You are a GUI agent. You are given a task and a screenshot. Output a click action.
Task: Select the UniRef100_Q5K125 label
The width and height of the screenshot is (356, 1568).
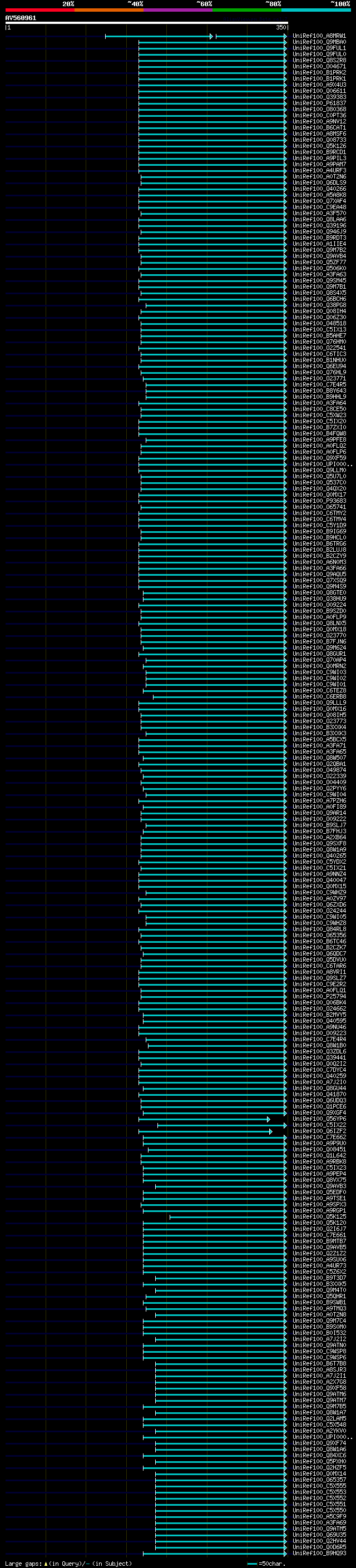click(319, 1217)
